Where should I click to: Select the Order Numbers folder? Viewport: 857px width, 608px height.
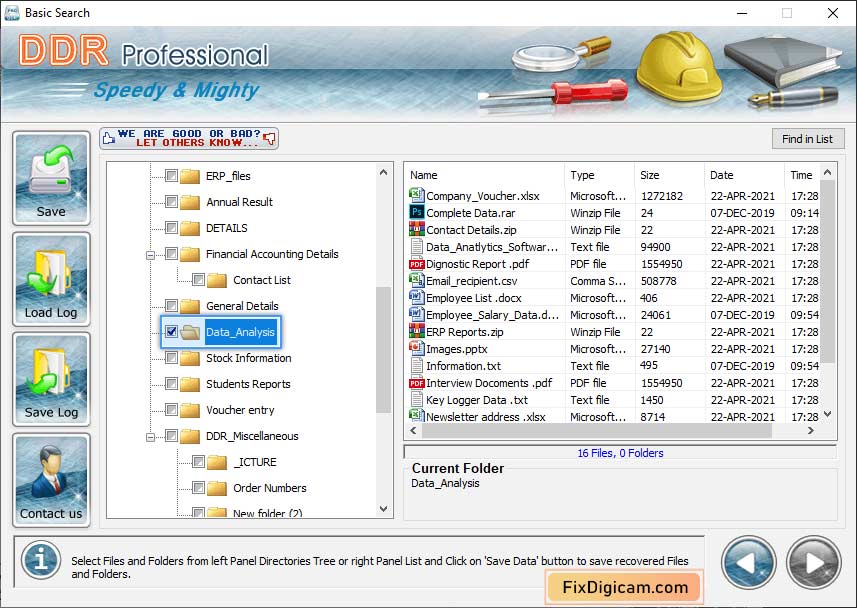[269, 488]
